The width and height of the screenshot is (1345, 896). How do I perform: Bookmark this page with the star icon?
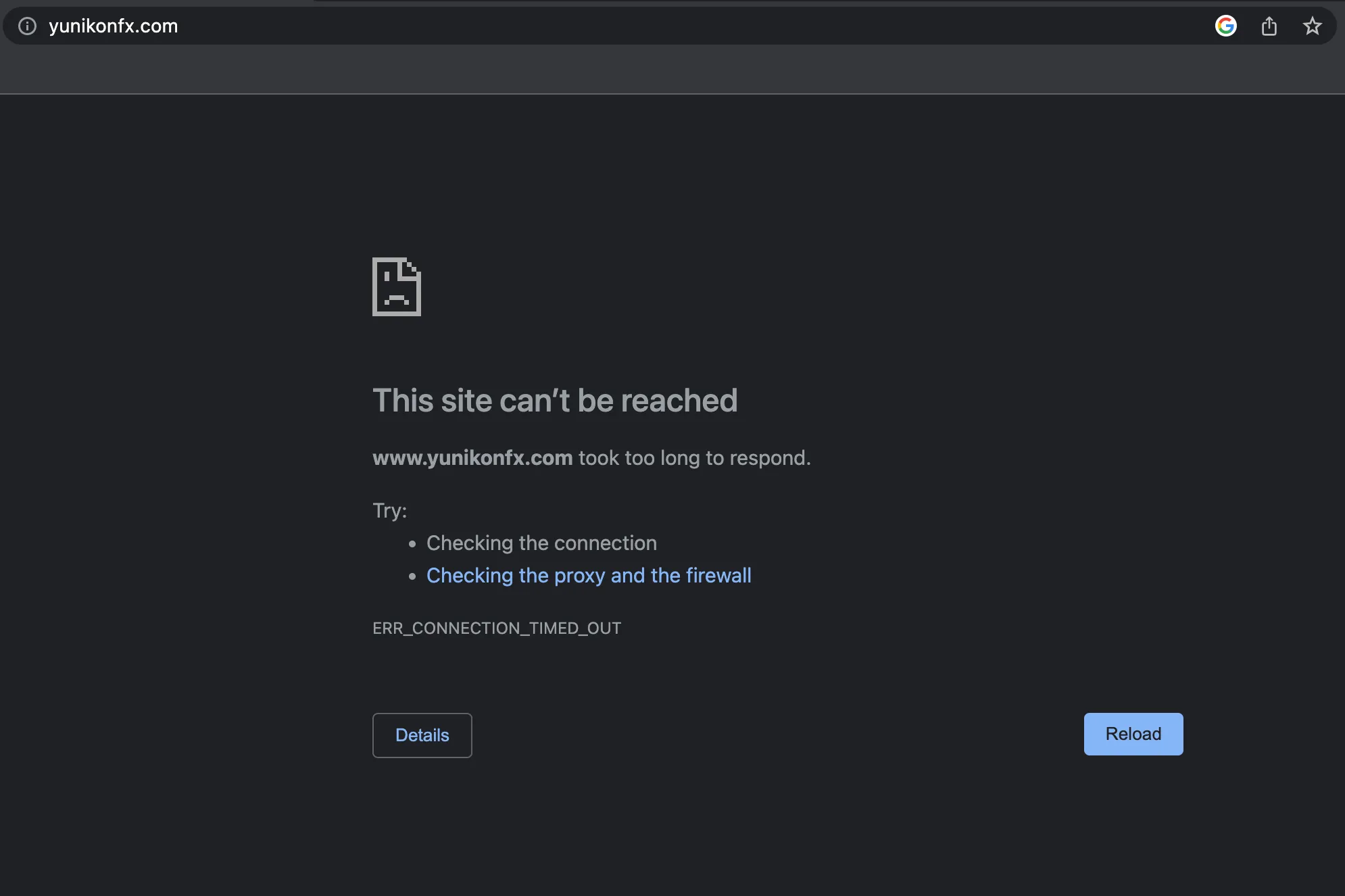[x=1312, y=26]
